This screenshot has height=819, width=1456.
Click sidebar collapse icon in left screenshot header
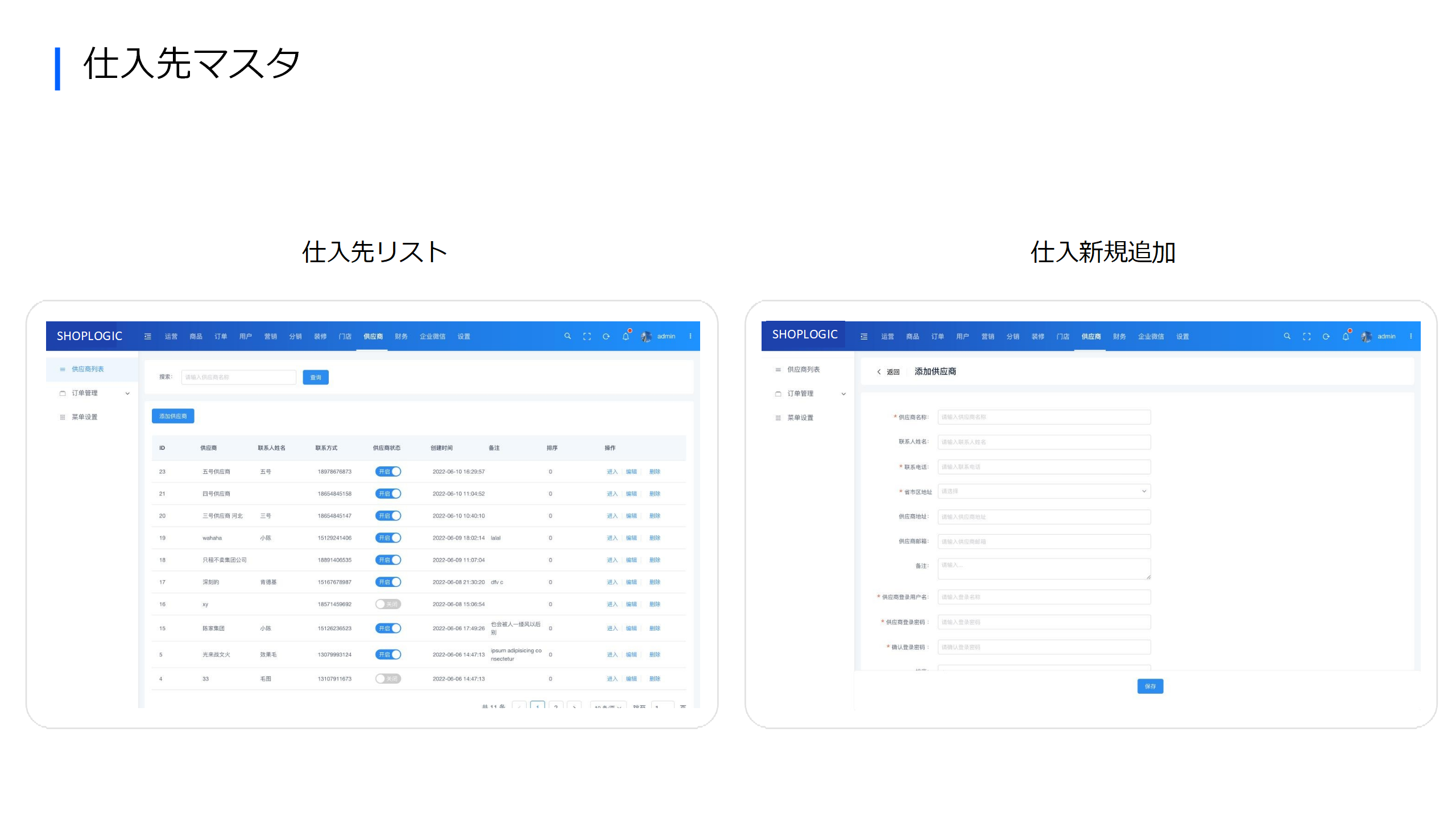[x=148, y=336]
